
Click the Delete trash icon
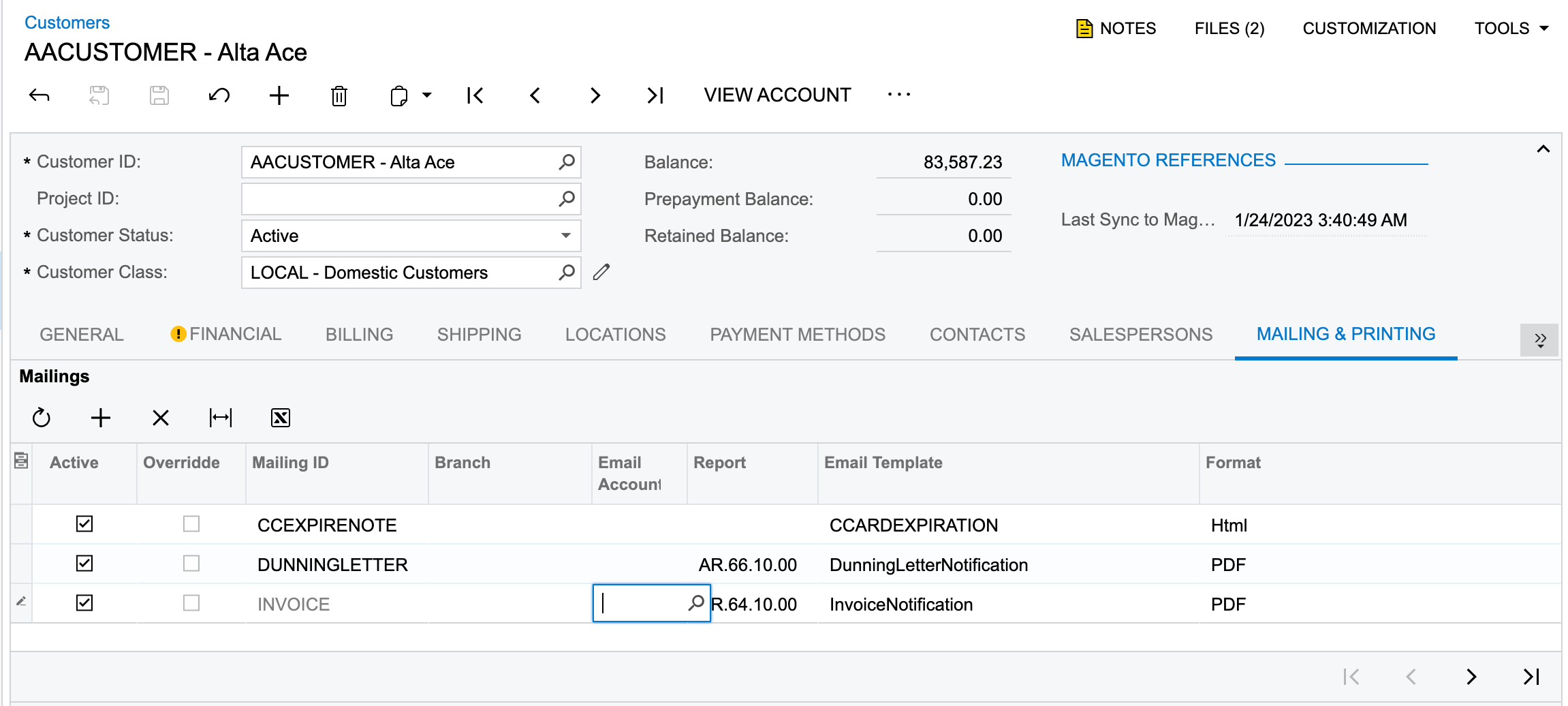pos(339,95)
